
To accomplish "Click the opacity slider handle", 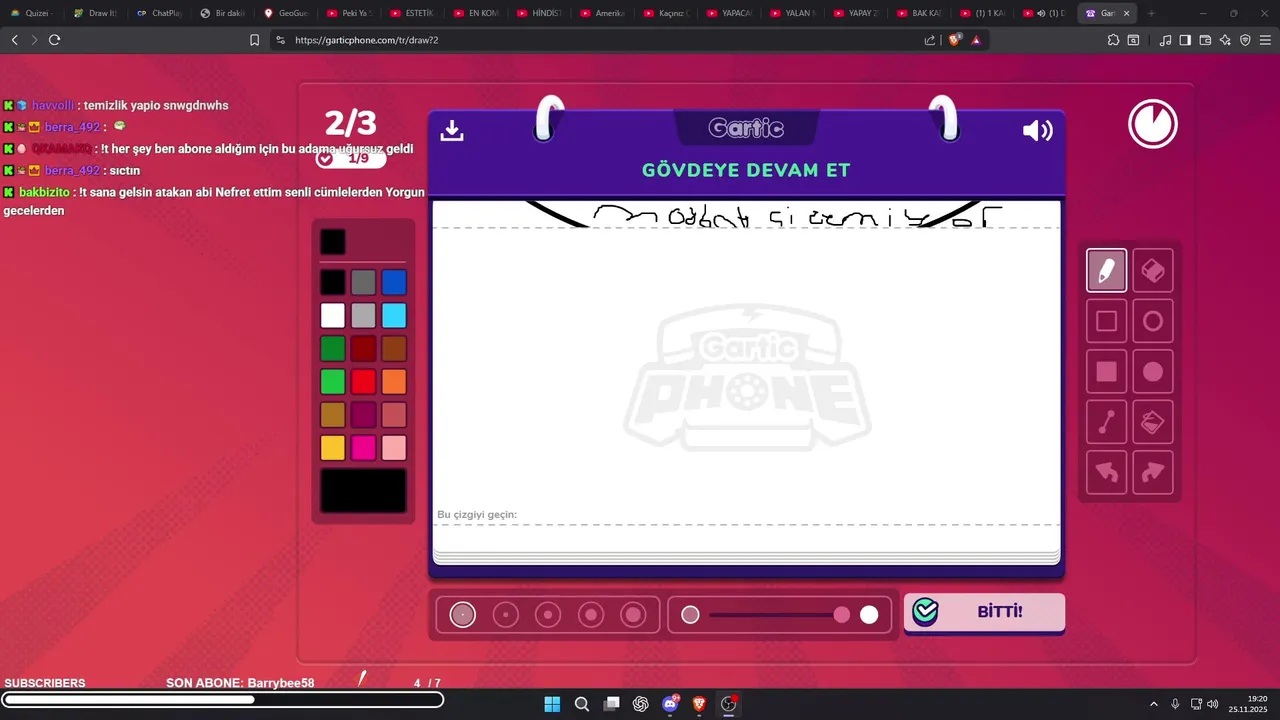I will click(x=842, y=615).
